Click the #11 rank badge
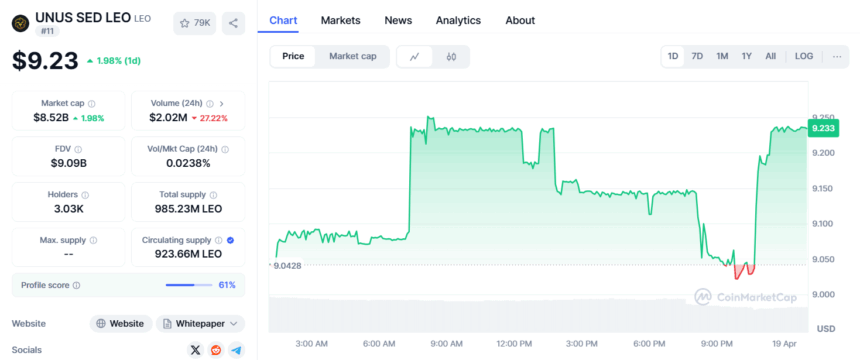 tap(47, 31)
